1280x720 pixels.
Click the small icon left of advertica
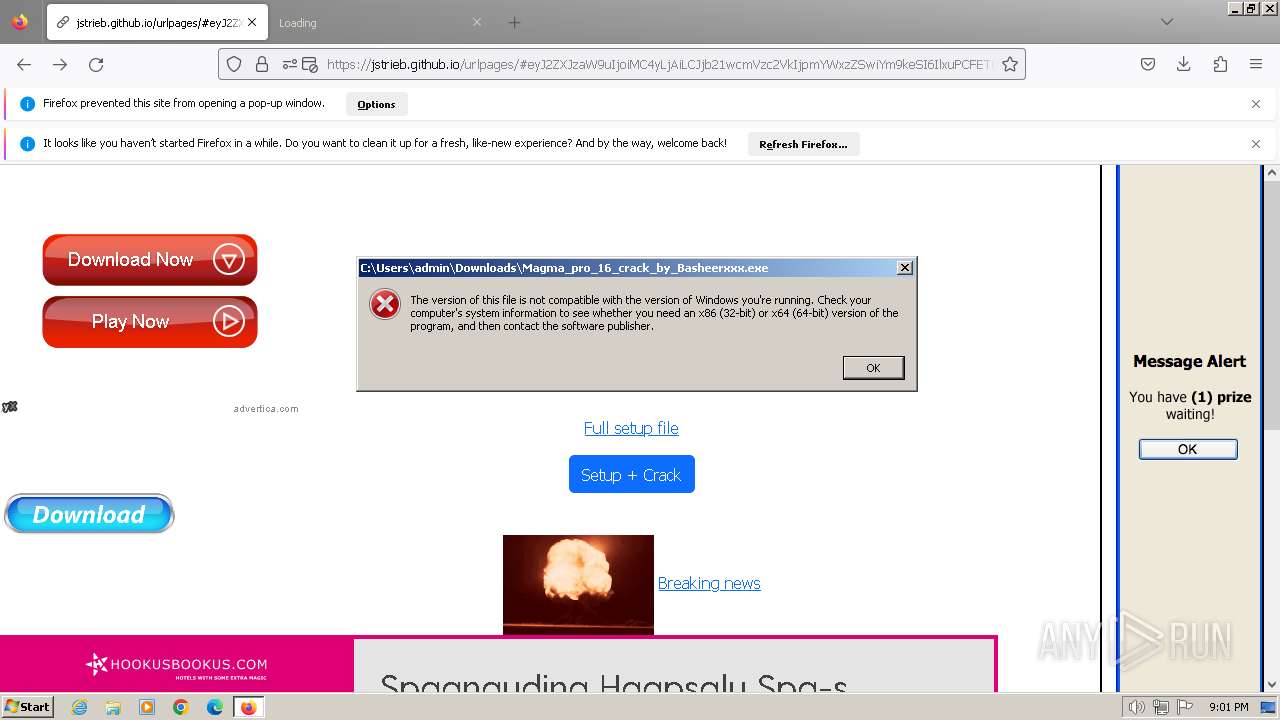[x=10, y=407]
